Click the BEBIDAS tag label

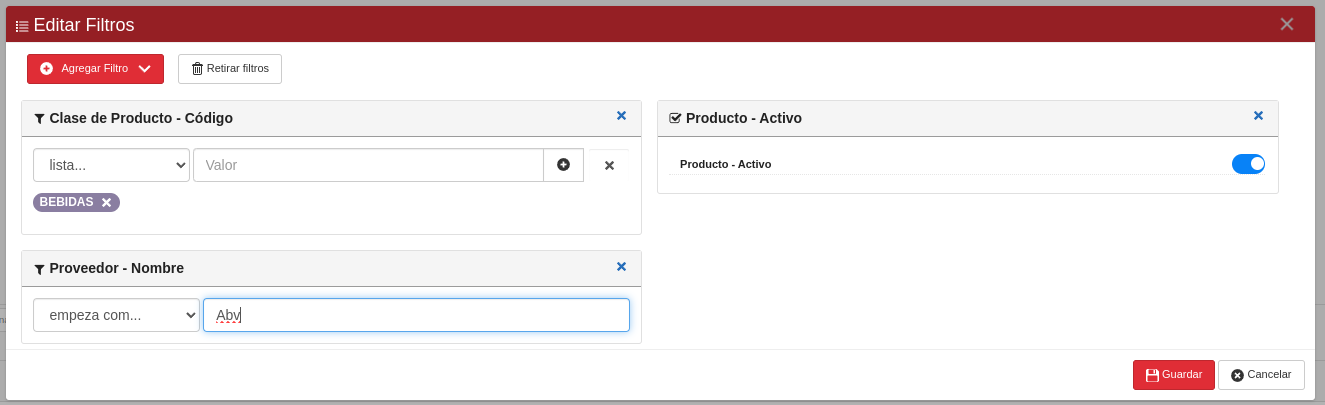66,202
